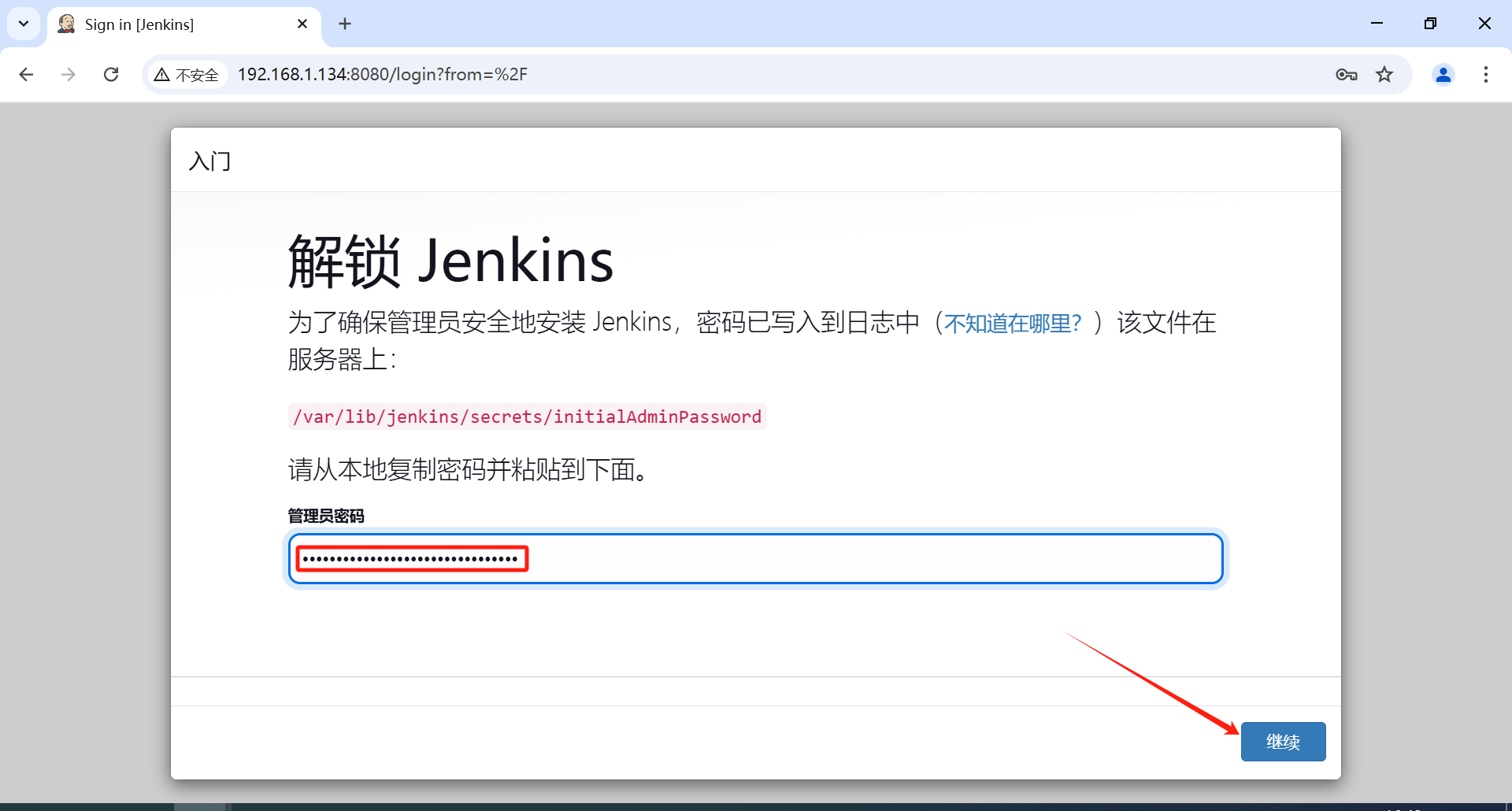The width and height of the screenshot is (1512, 811).
Task: Close the browser window
Action: point(1484,24)
